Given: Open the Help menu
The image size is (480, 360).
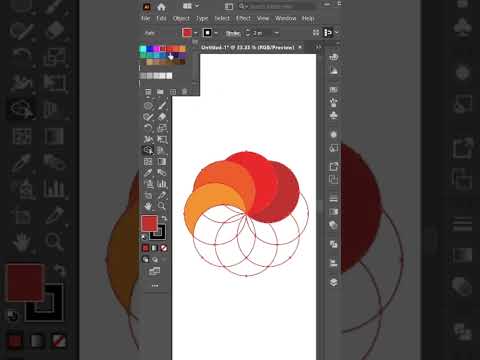Looking at the screenshot, I should click(x=308, y=18).
